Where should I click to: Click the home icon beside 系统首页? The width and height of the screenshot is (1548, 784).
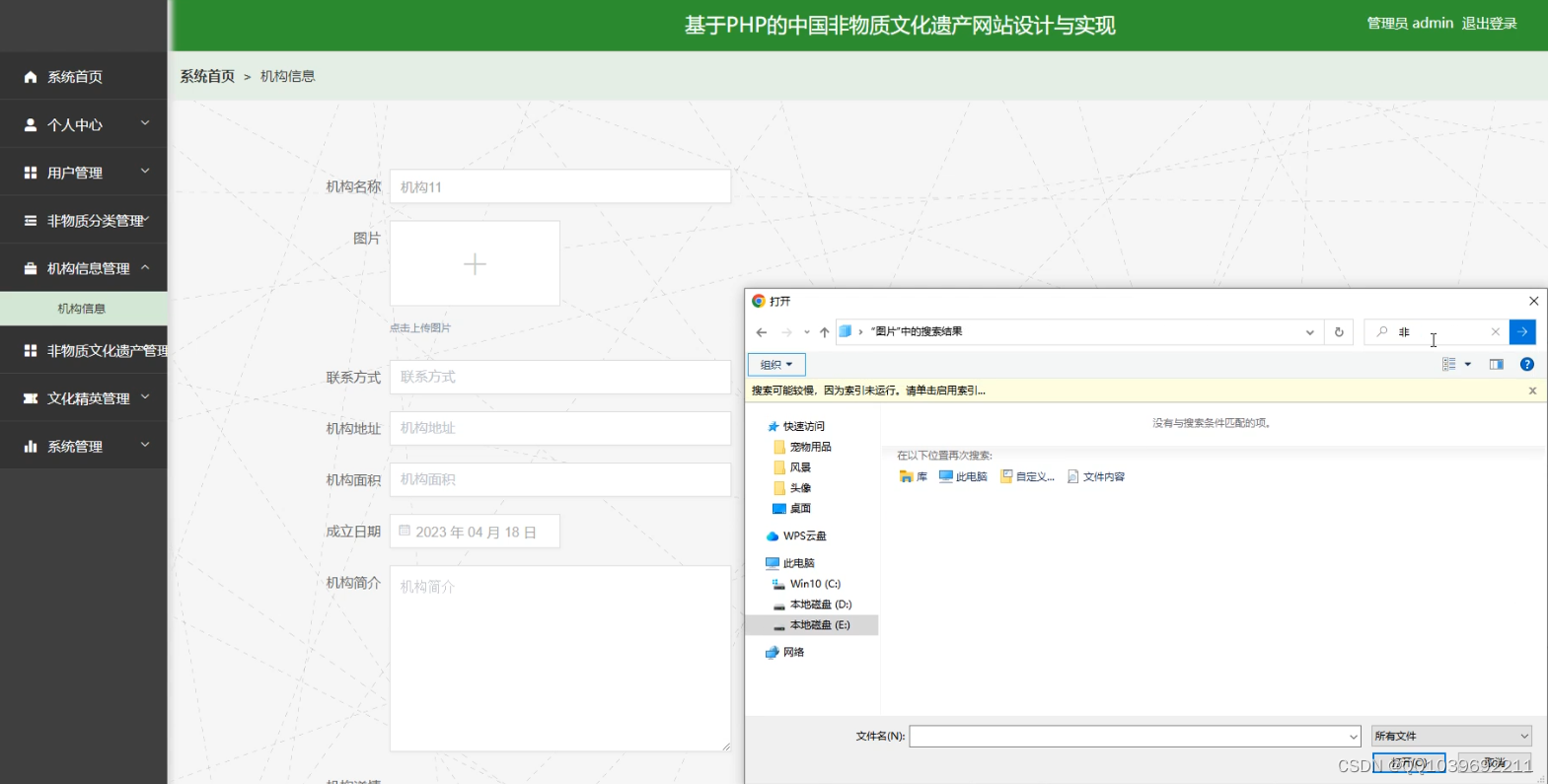pos(31,77)
